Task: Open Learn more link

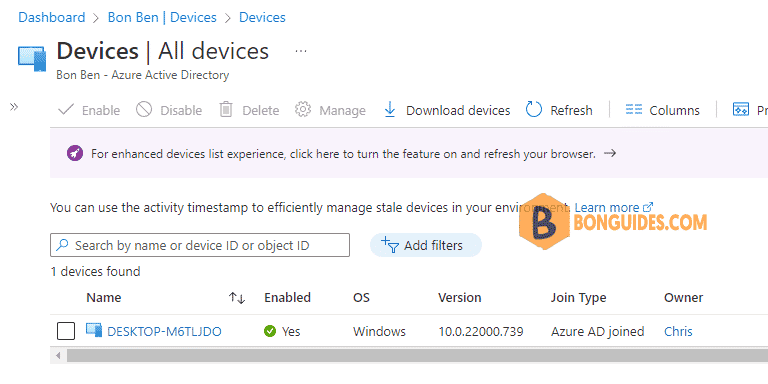Action: tap(614, 208)
